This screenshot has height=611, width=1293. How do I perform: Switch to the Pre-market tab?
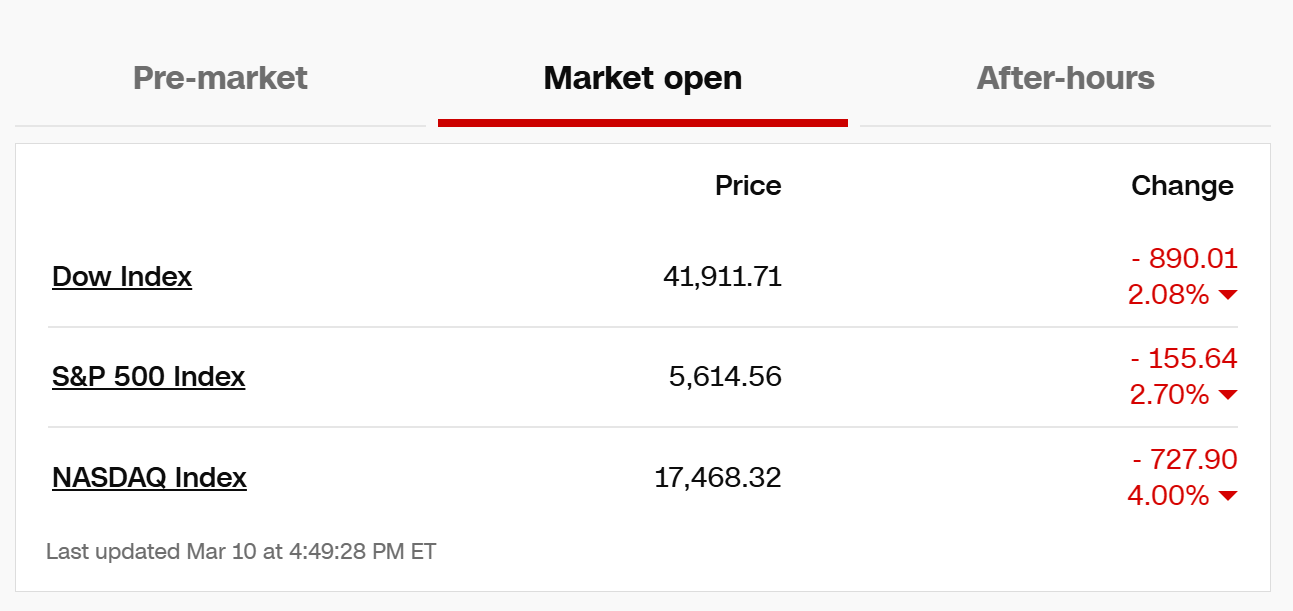220,78
